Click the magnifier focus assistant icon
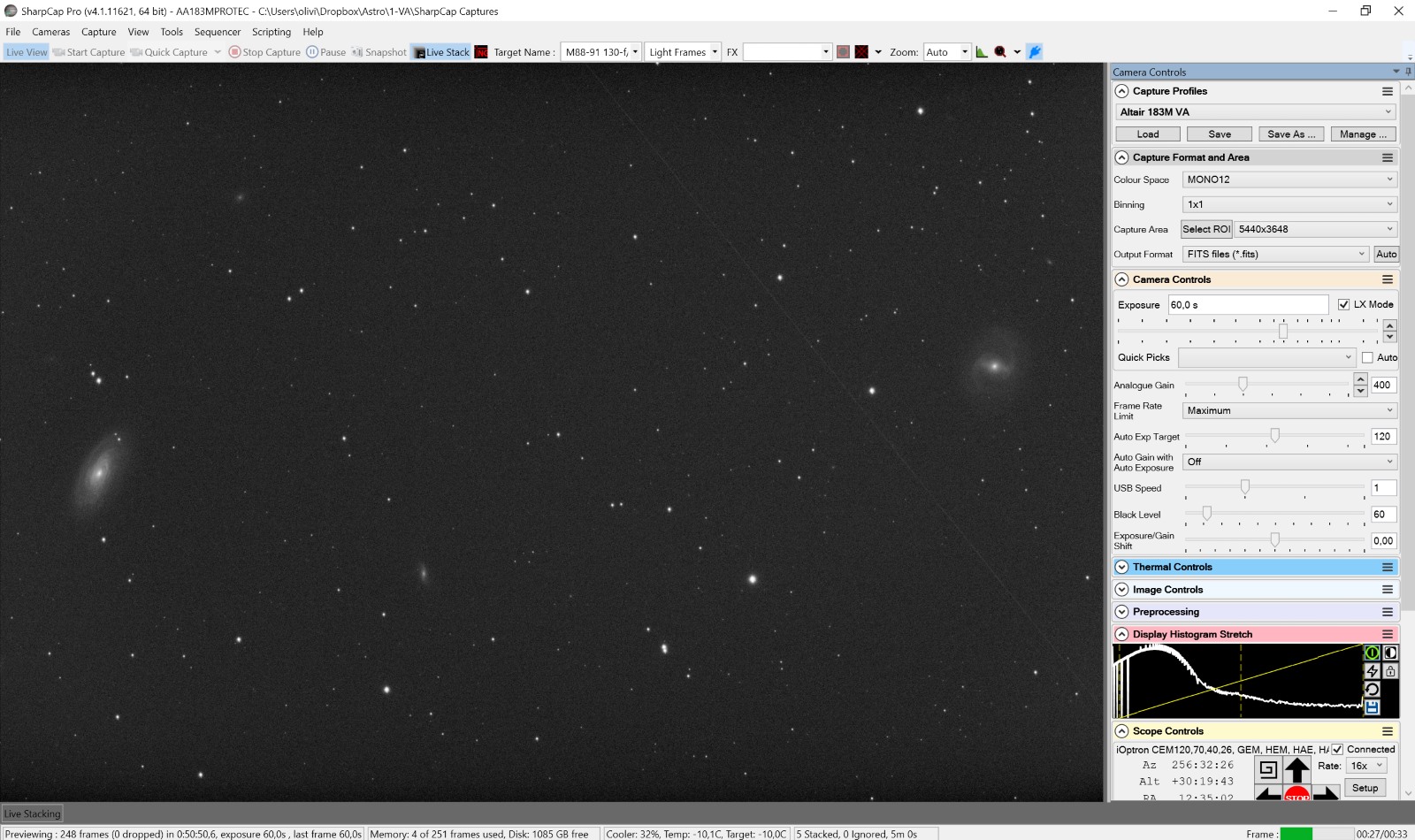 pos(1000,52)
